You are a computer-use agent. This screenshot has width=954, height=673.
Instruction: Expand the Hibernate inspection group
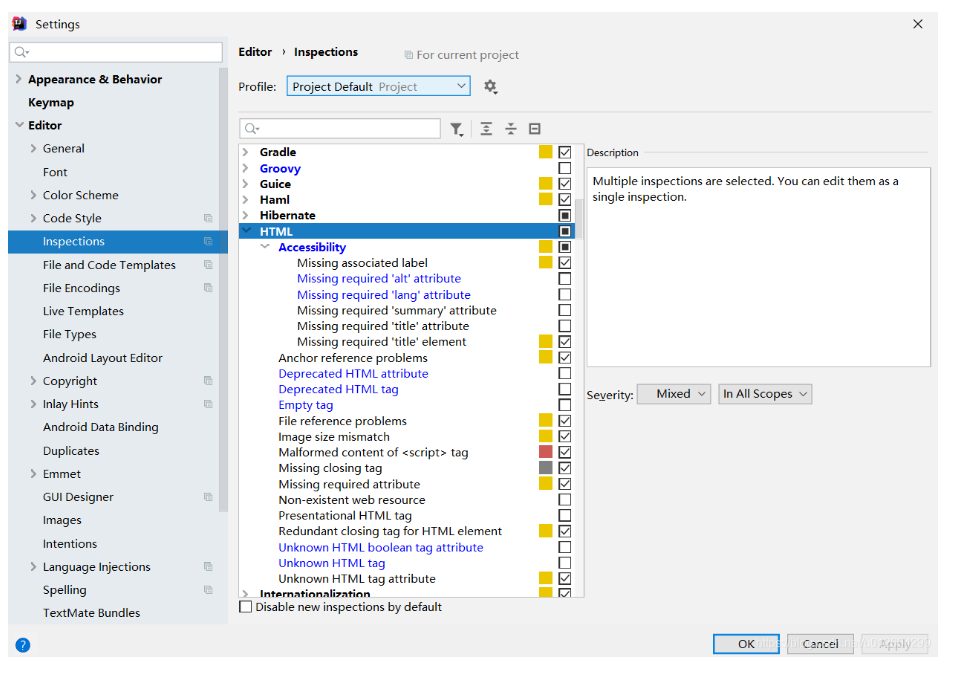245,215
